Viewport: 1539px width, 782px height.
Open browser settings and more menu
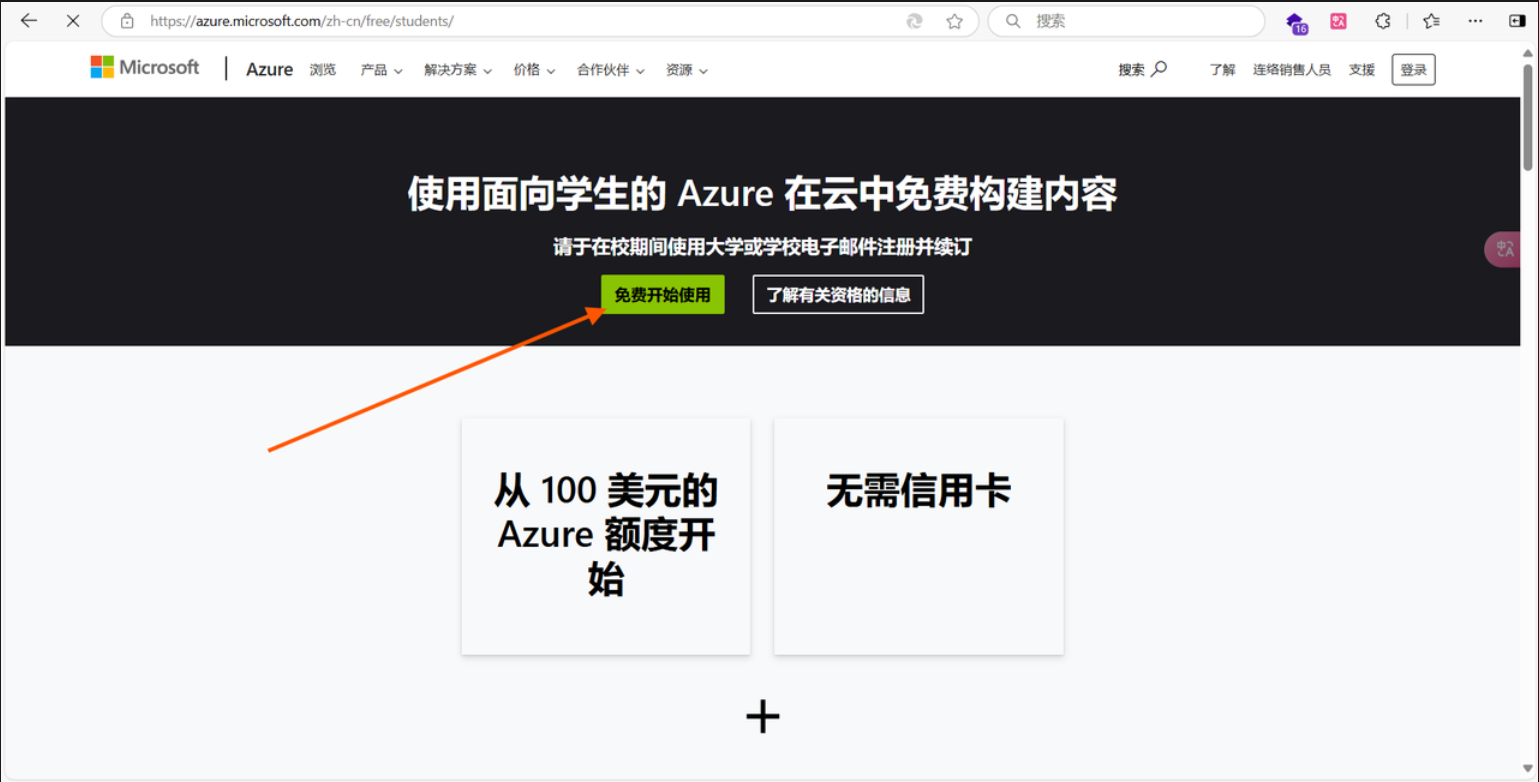[1475, 21]
